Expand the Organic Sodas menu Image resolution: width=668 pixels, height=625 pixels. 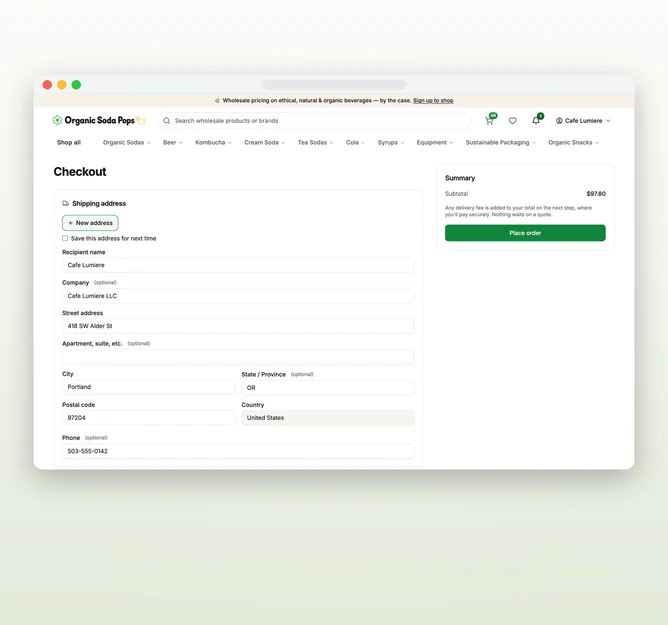click(127, 143)
